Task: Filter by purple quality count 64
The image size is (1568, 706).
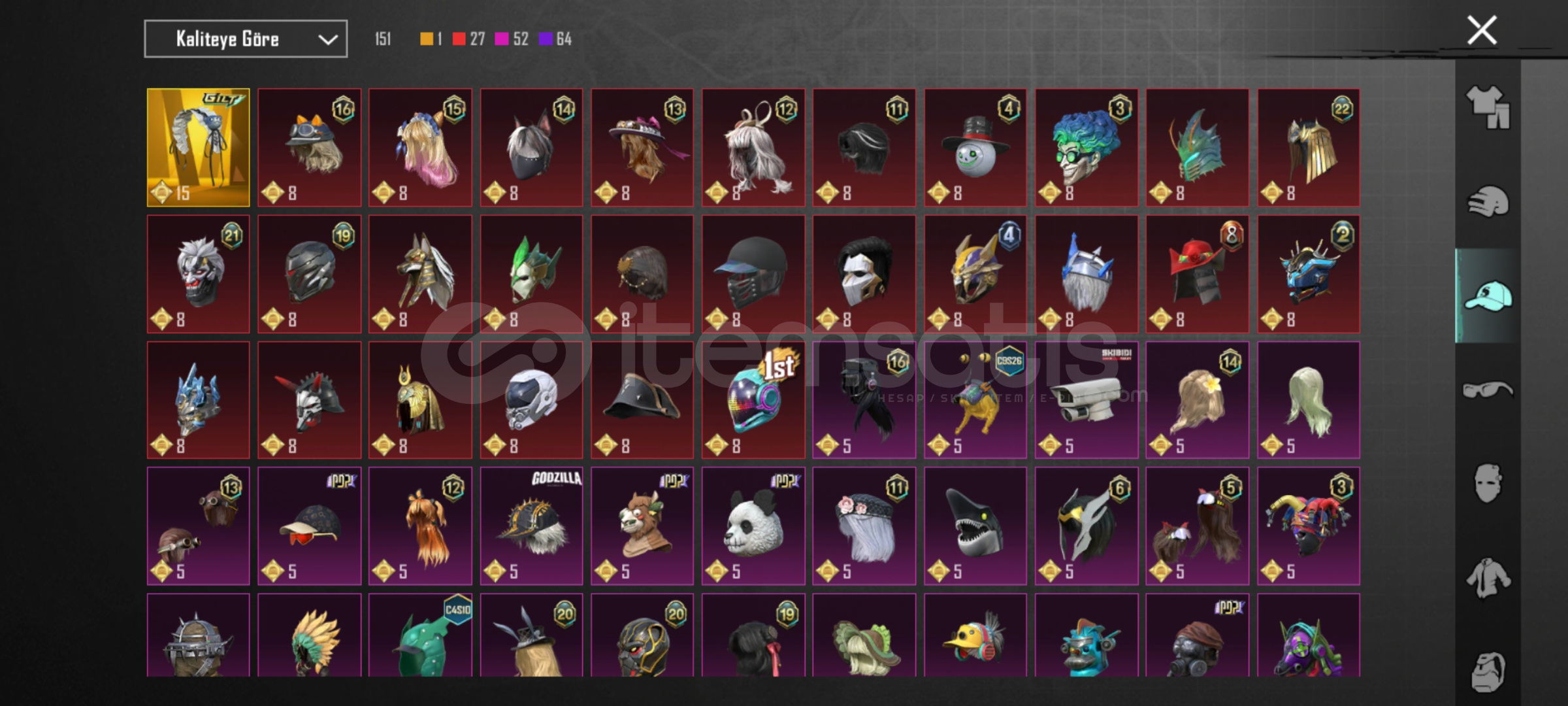Action: 555,39
